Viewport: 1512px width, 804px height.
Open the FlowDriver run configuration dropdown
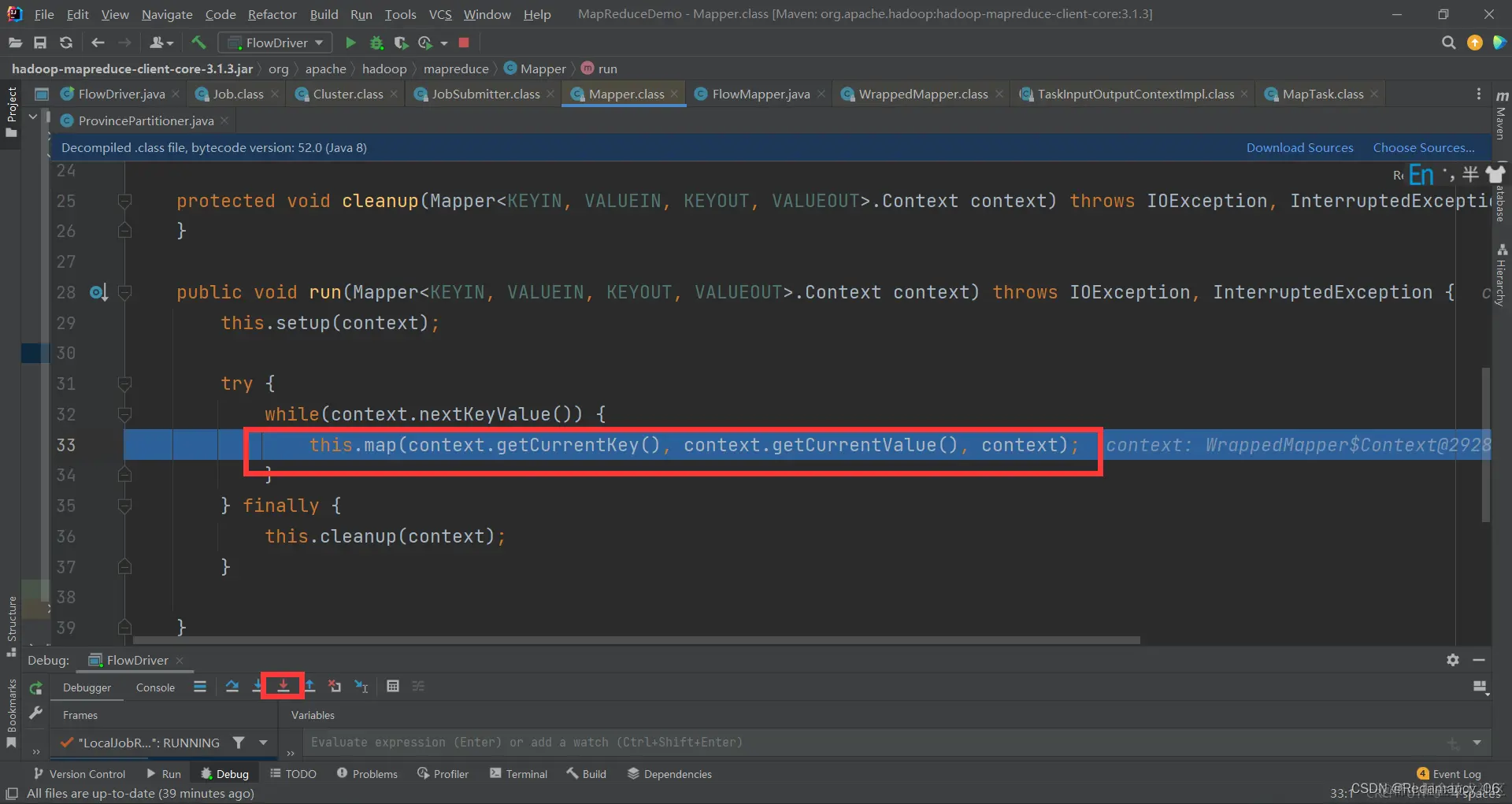coord(276,43)
